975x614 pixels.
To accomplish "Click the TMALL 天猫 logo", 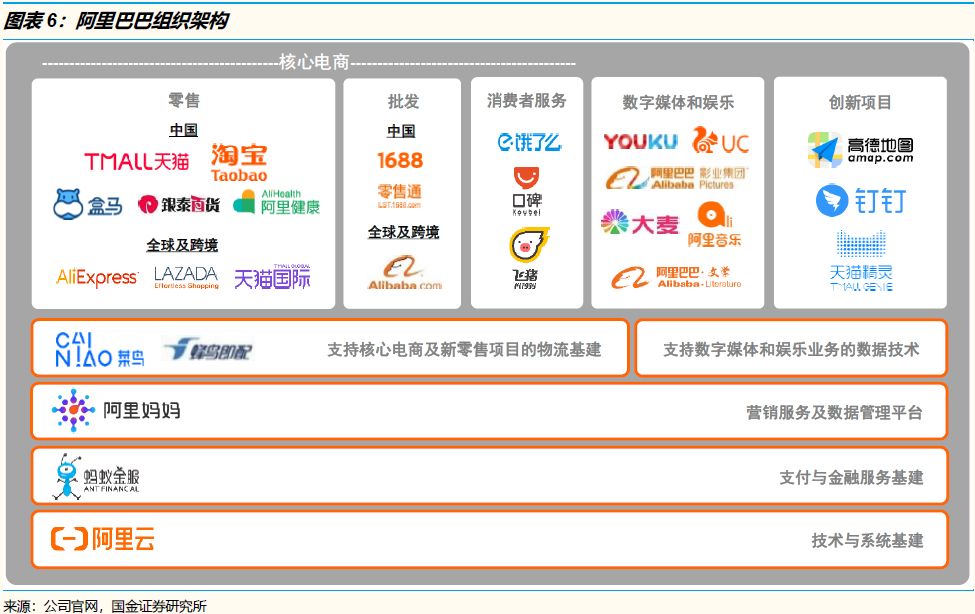I will click(x=137, y=162).
